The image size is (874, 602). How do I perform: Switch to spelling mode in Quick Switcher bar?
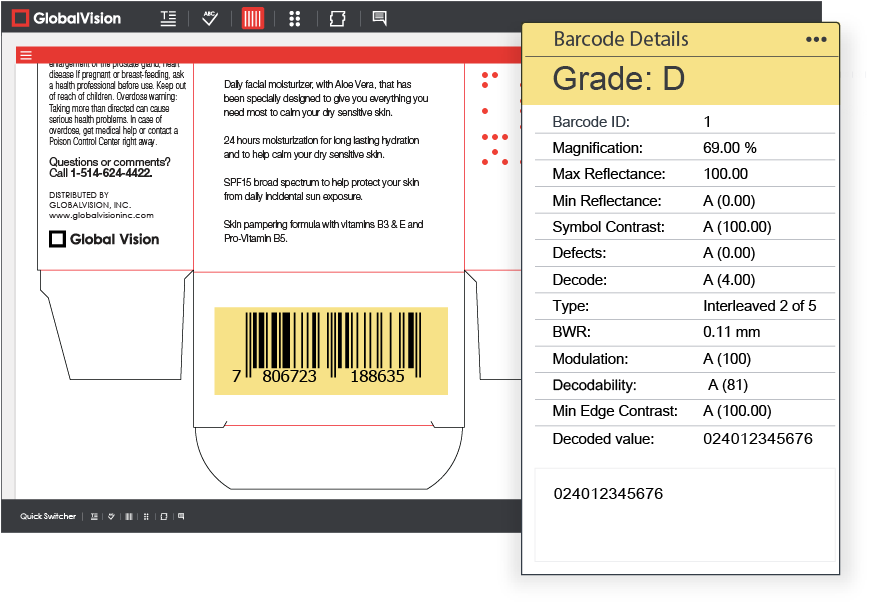click(111, 517)
